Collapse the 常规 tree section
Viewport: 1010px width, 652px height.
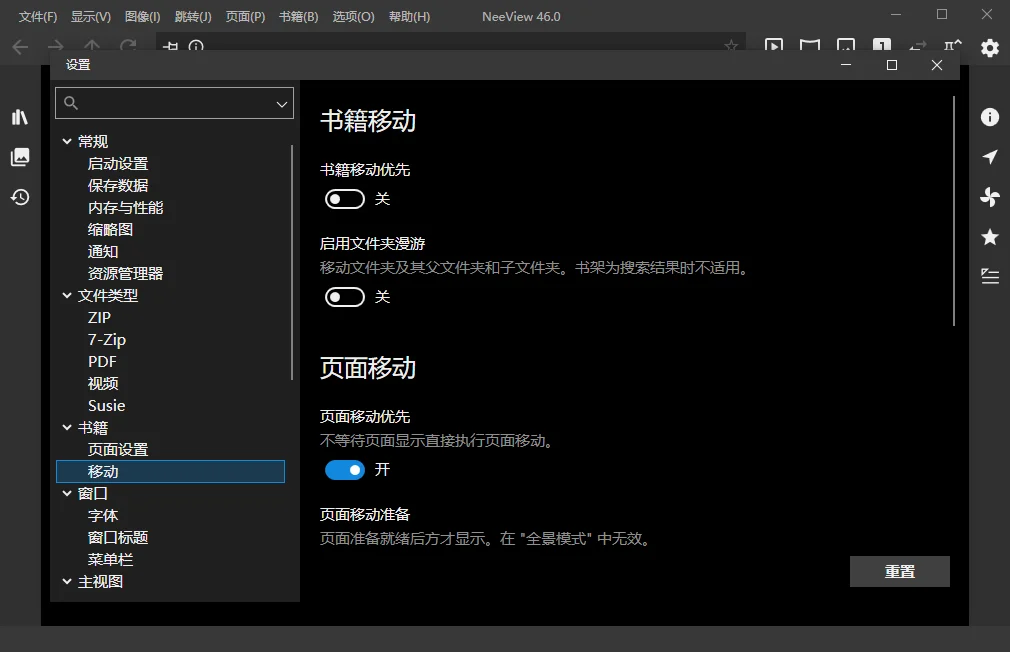pos(67,141)
